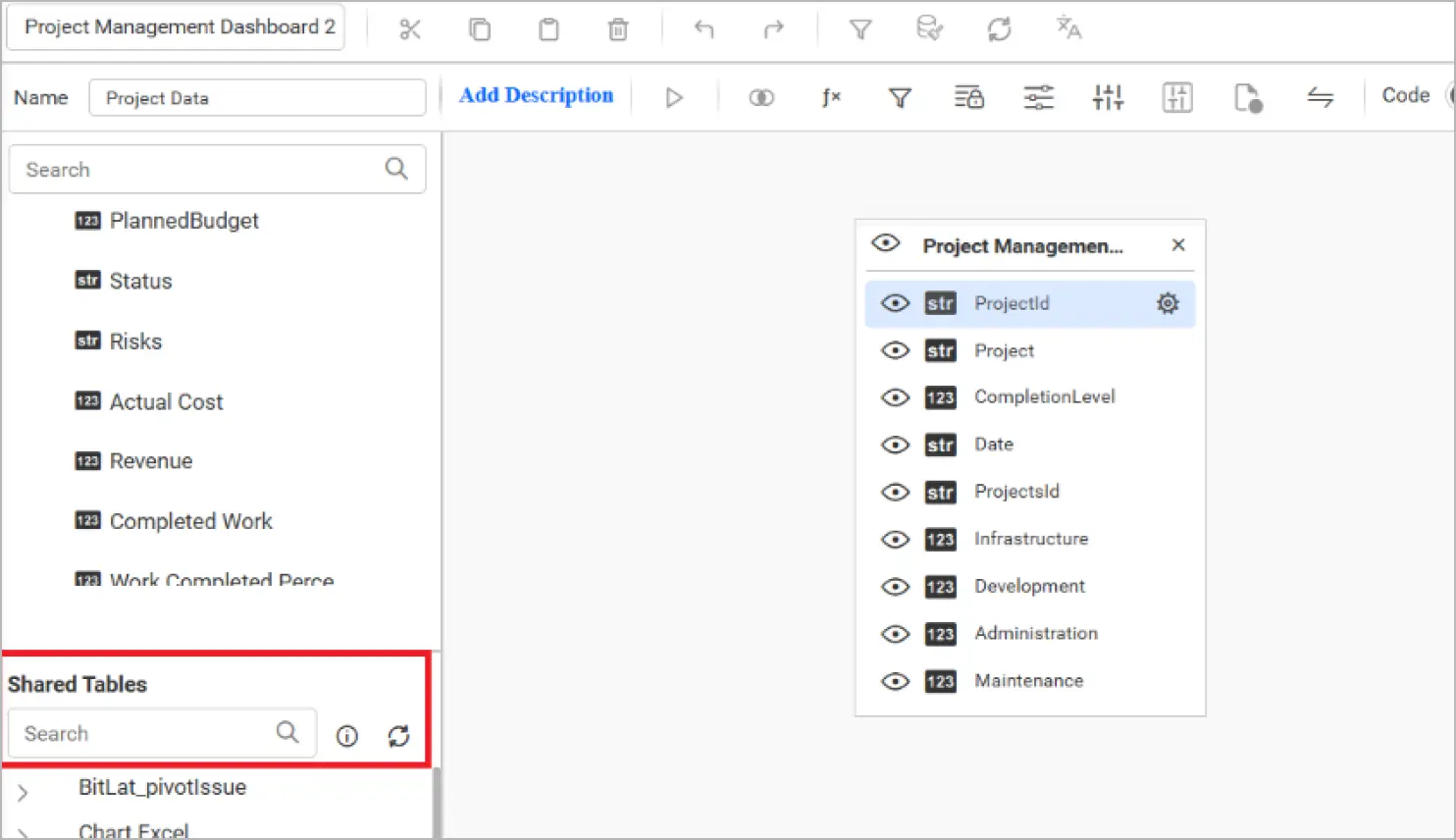Viewport: 1456px width, 840px height.
Task: Open the join editor with the venn diagram icon
Action: (761, 96)
